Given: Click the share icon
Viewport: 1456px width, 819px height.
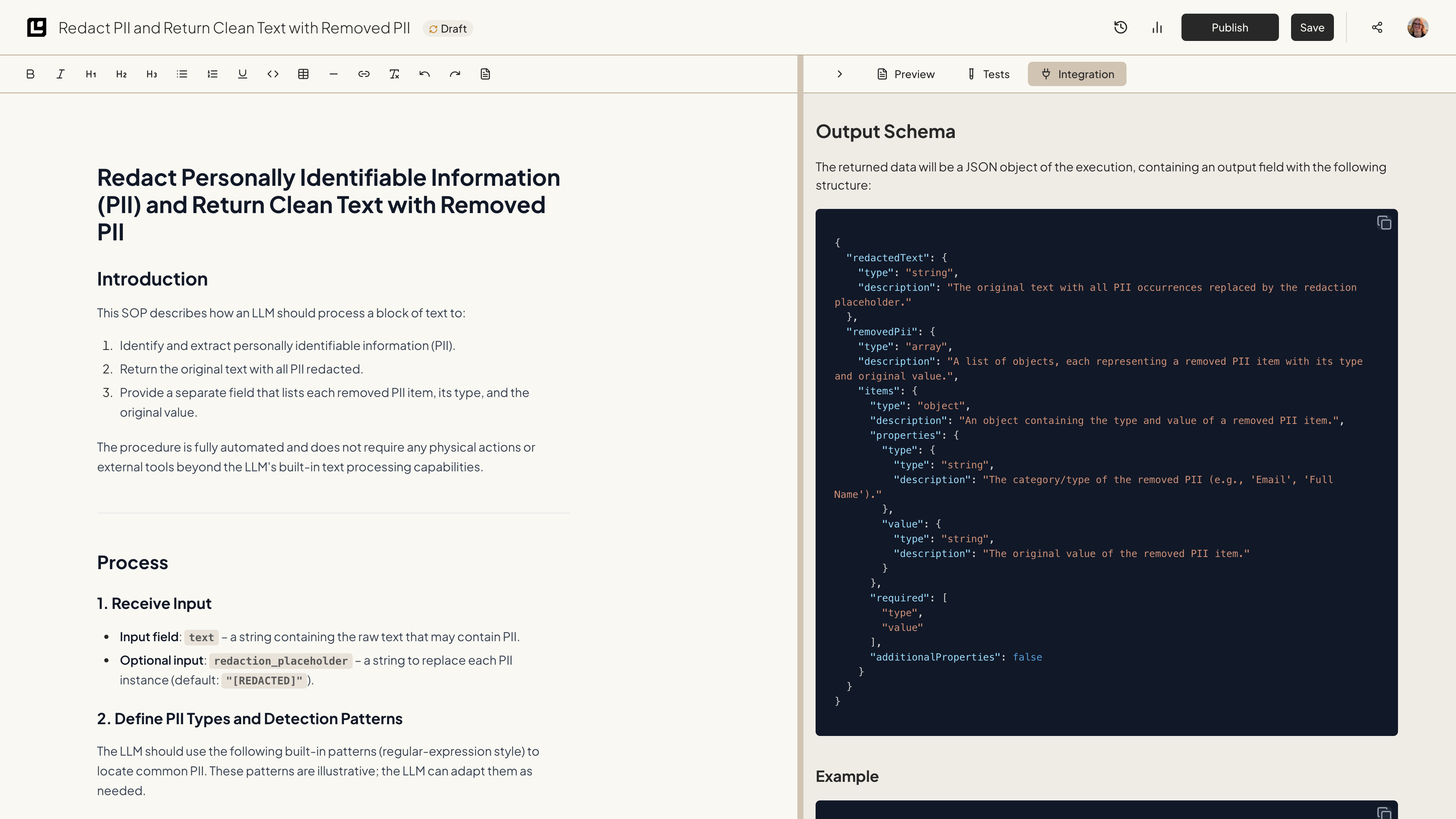Looking at the screenshot, I should click(x=1377, y=28).
